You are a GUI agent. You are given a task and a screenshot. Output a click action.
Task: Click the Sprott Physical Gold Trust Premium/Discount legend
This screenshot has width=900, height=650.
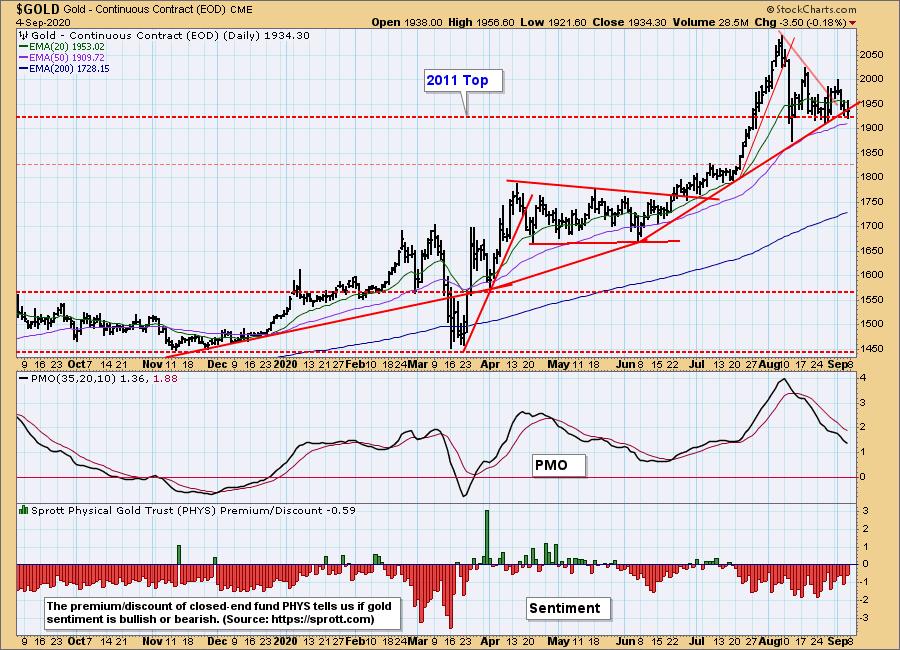(193, 510)
